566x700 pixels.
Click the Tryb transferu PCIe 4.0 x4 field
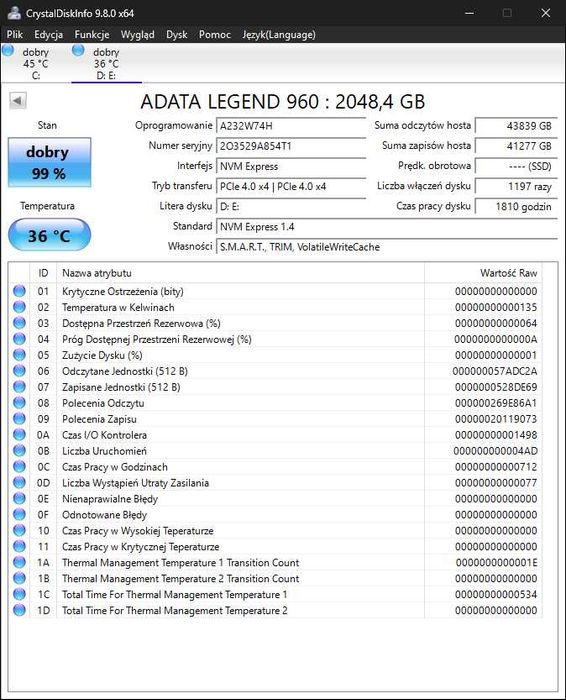291,186
